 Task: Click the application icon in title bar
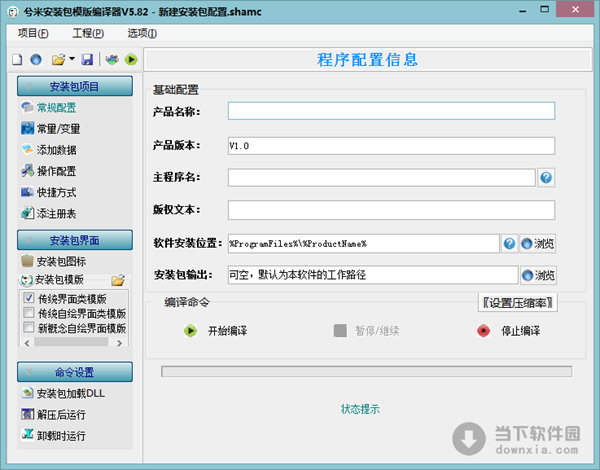[13, 12]
